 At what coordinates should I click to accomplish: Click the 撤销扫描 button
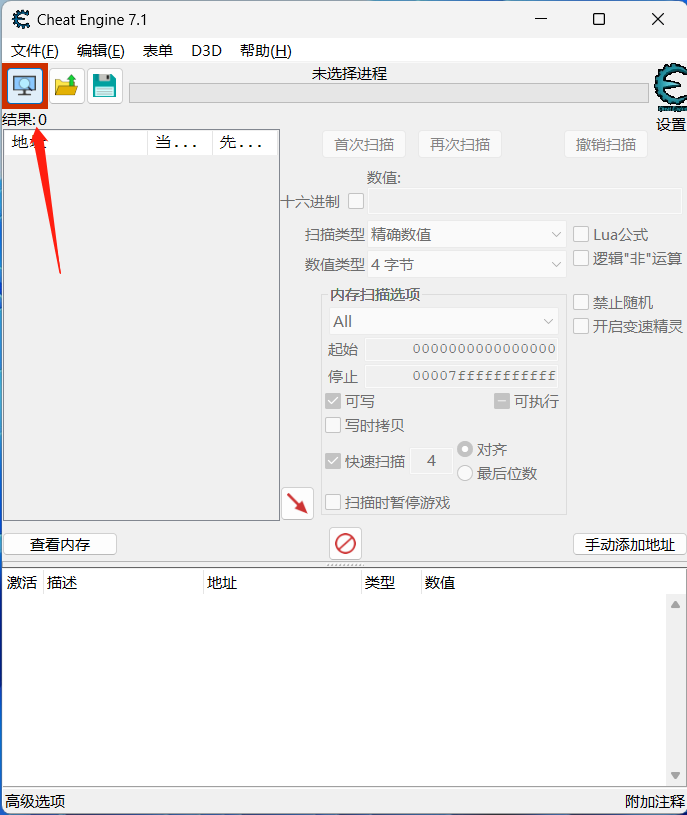(x=606, y=144)
